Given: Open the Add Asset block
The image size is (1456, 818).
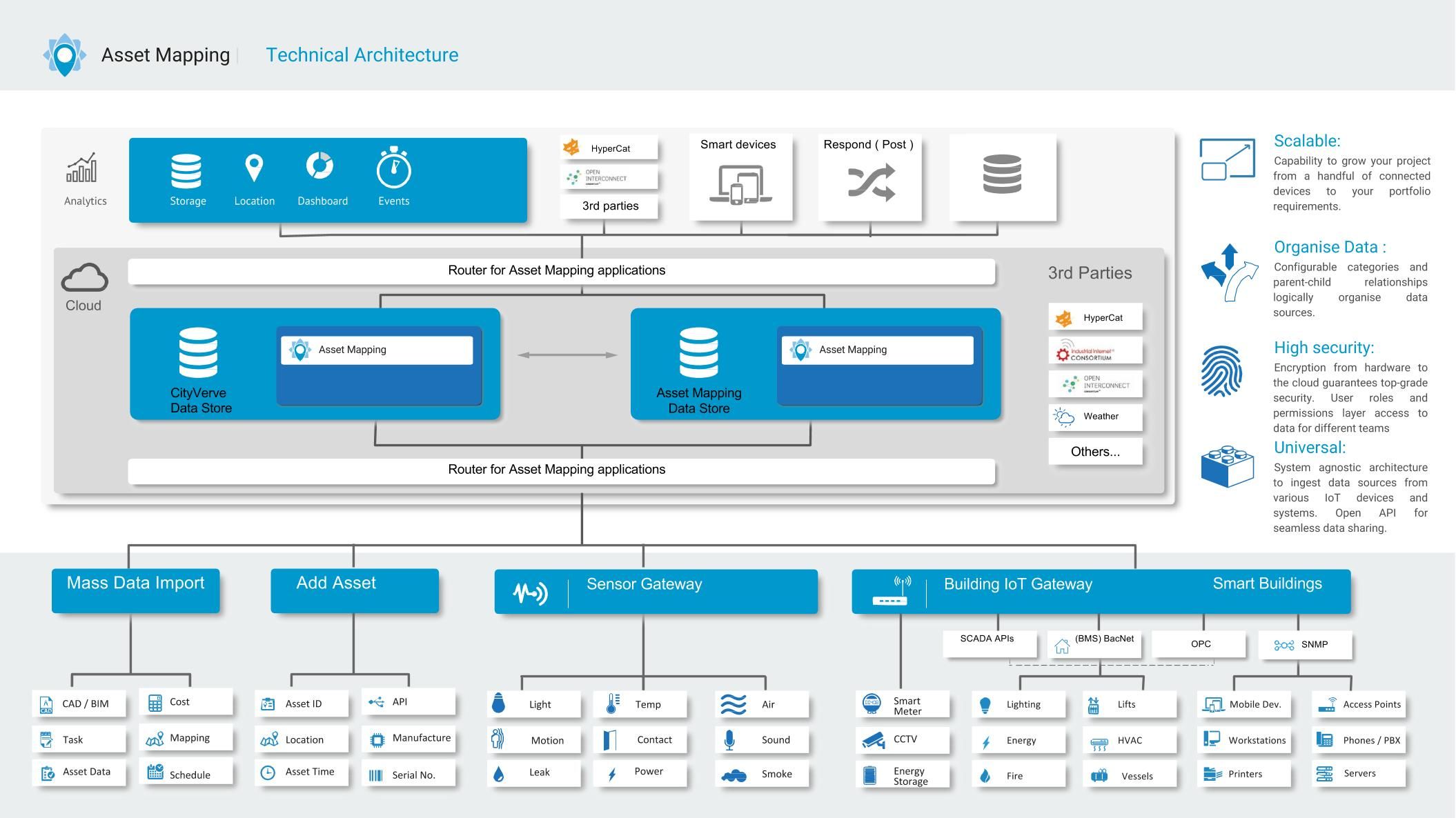Looking at the screenshot, I should click(x=355, y=590).
